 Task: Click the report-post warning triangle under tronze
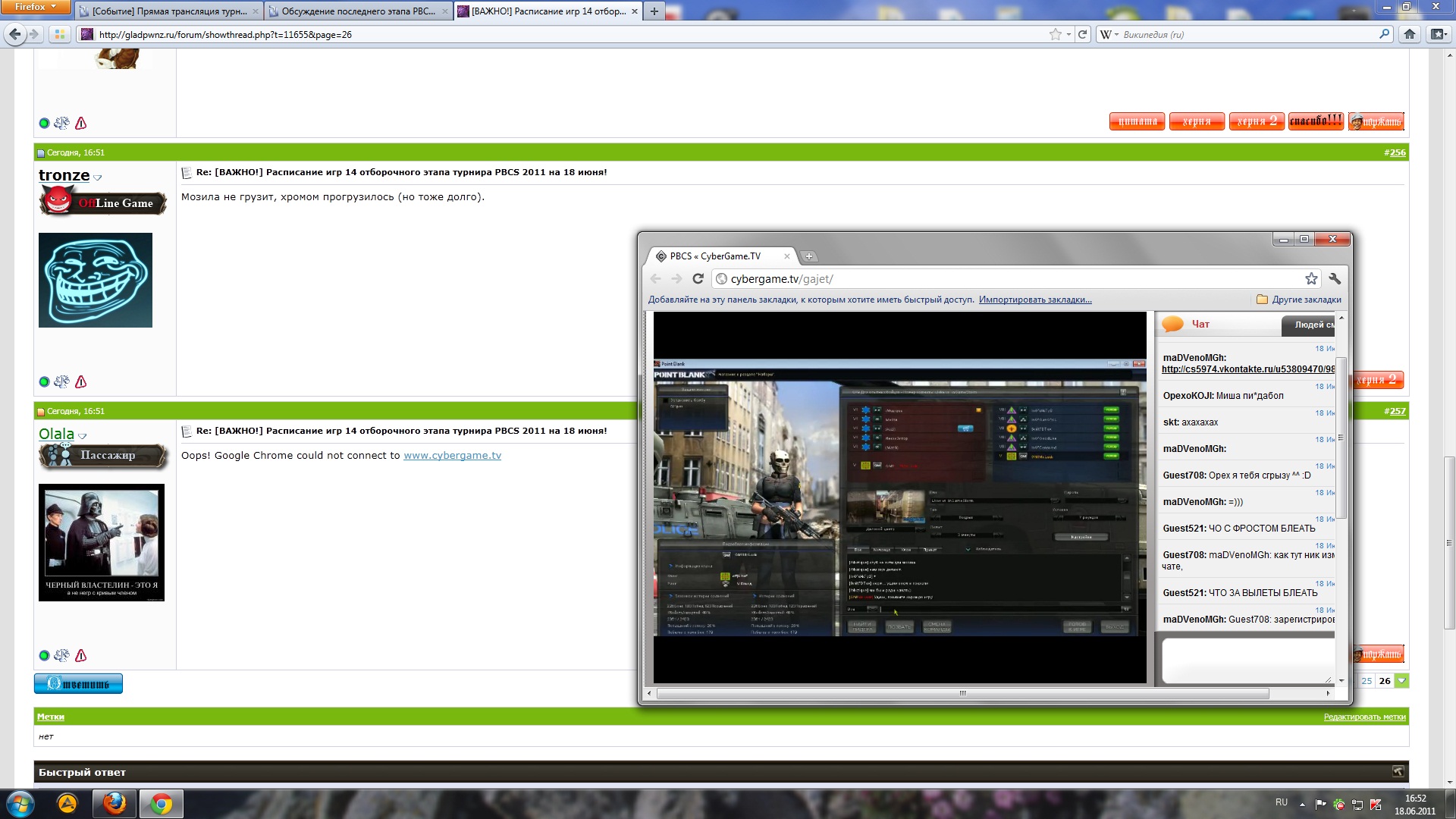(81, 381)
